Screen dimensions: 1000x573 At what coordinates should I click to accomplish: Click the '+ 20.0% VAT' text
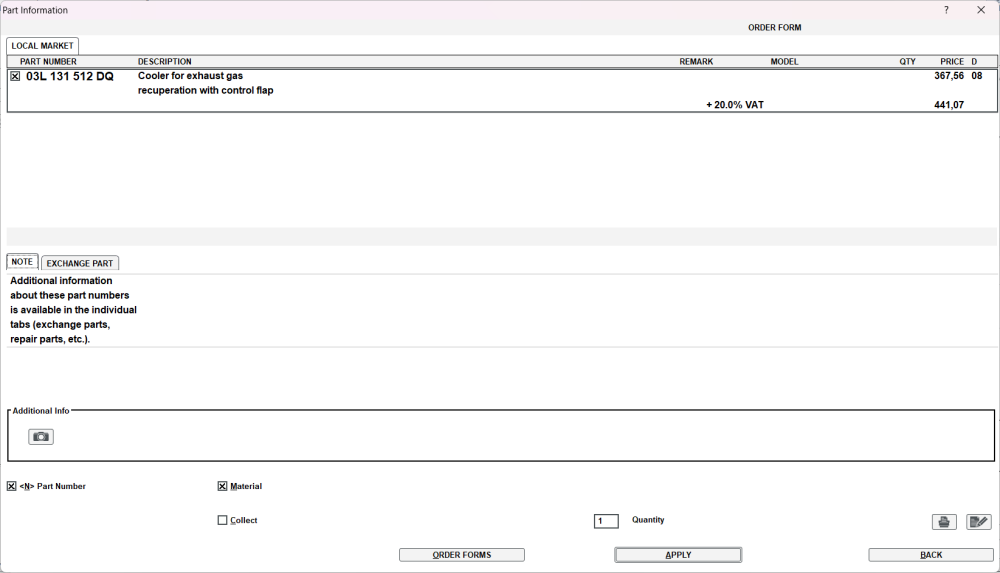tap(734, 105)
